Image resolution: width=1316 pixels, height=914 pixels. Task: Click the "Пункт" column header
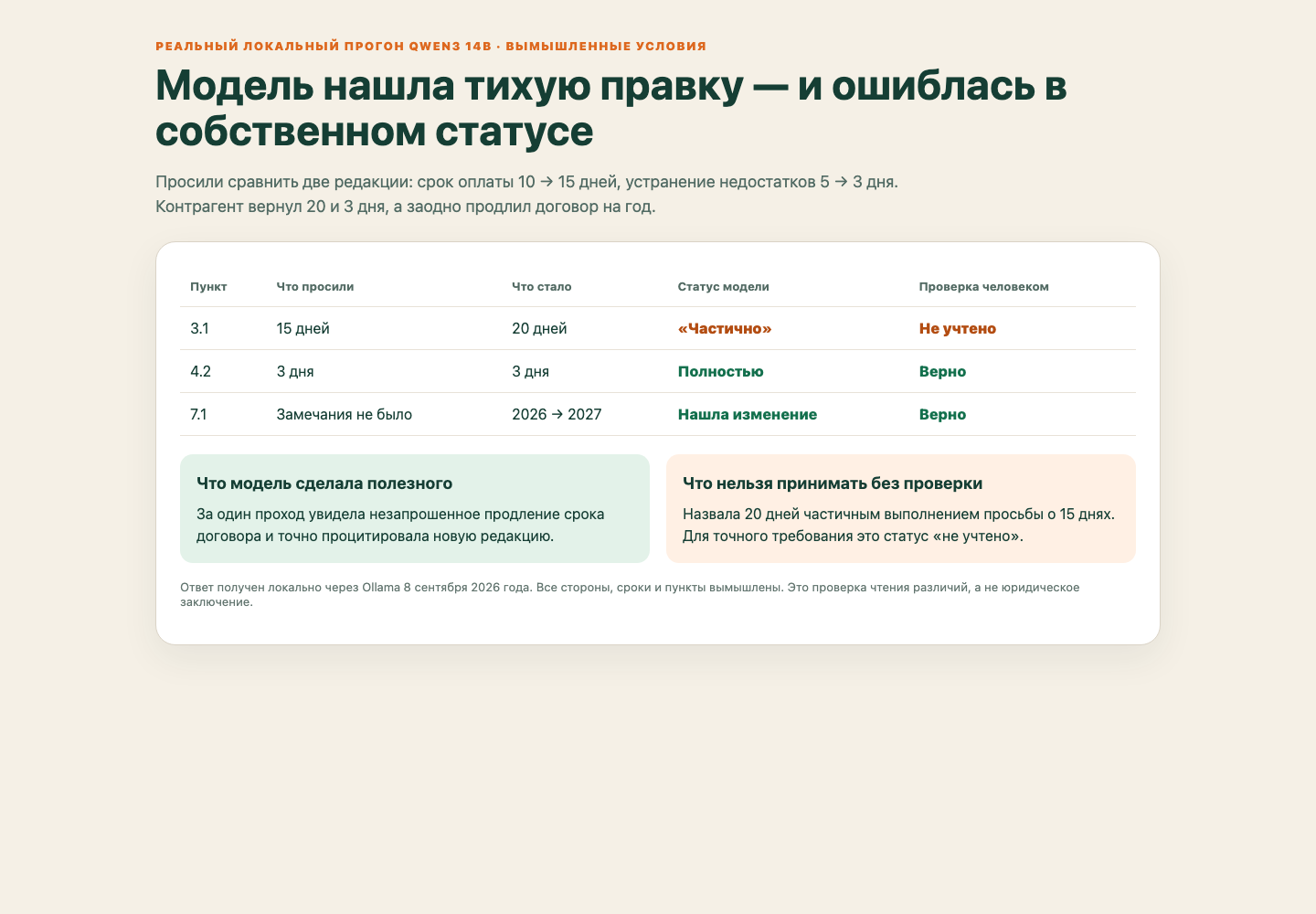coord(208,287)
